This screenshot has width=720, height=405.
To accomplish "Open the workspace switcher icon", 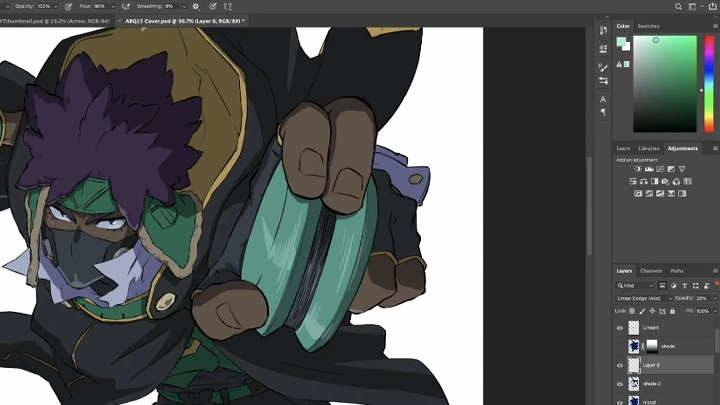I will tap(692, 6).
